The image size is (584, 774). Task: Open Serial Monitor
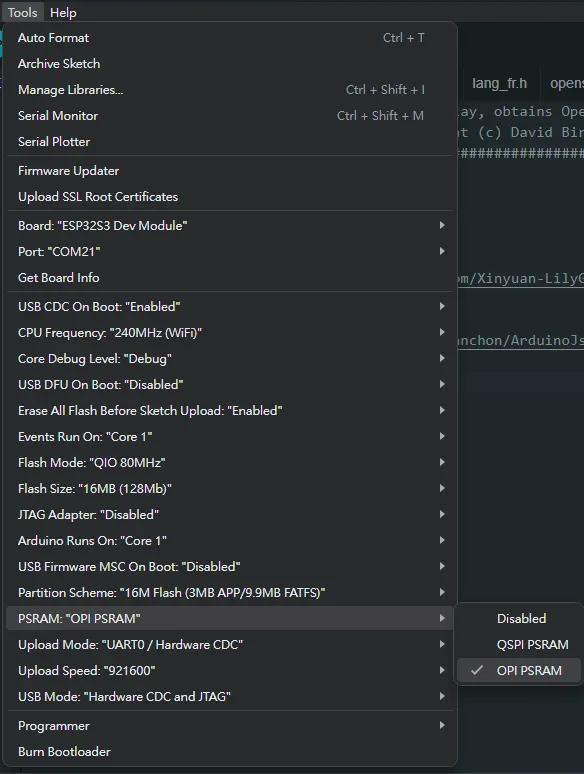click(230, 116)
